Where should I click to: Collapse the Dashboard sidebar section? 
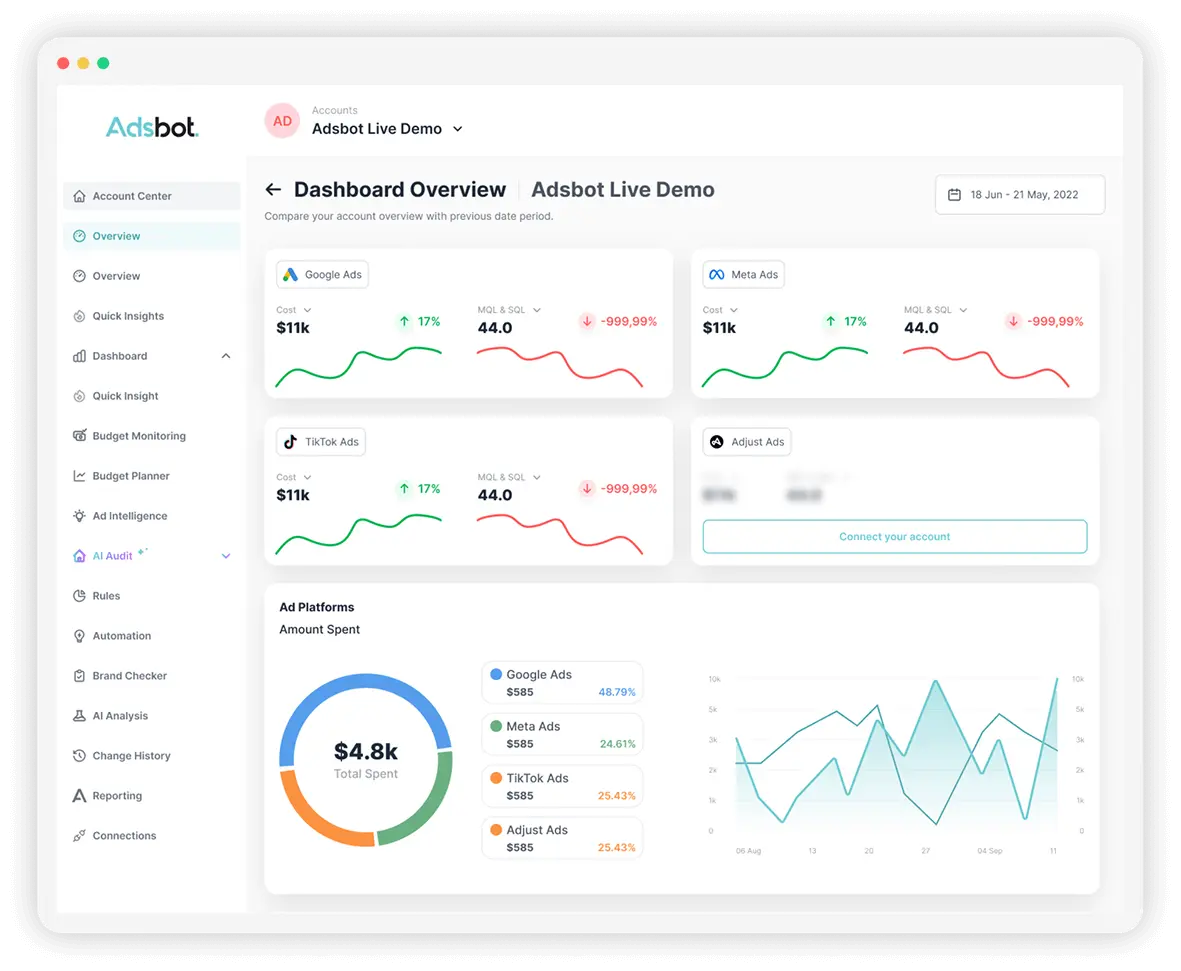pyautogui.click(x=225, y=356)
